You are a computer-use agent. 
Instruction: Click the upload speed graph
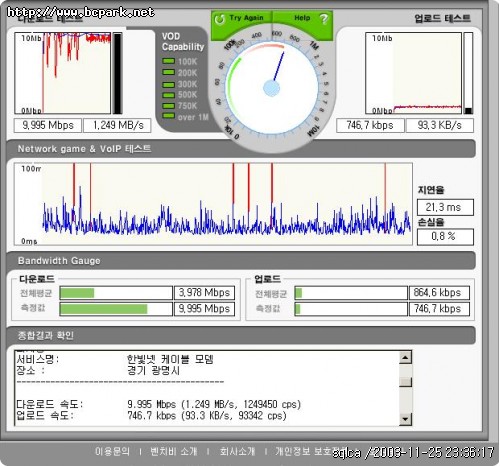point(413,73)
